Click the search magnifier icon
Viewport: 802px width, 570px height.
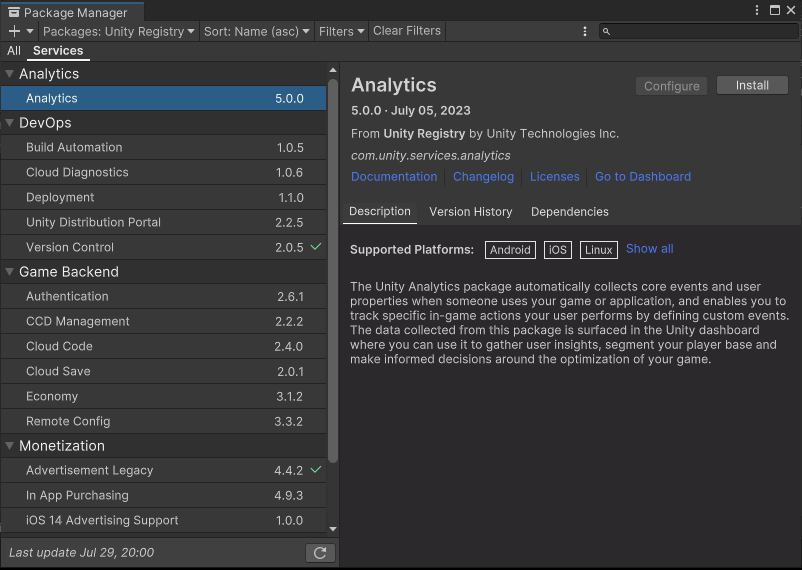[x=606, y=32]
